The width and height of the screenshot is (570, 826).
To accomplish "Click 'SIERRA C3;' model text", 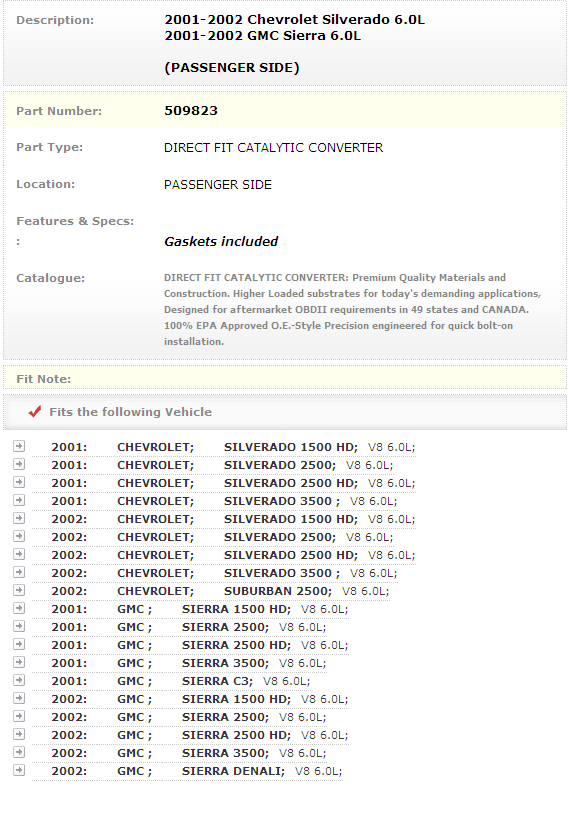I will (218, 681).
